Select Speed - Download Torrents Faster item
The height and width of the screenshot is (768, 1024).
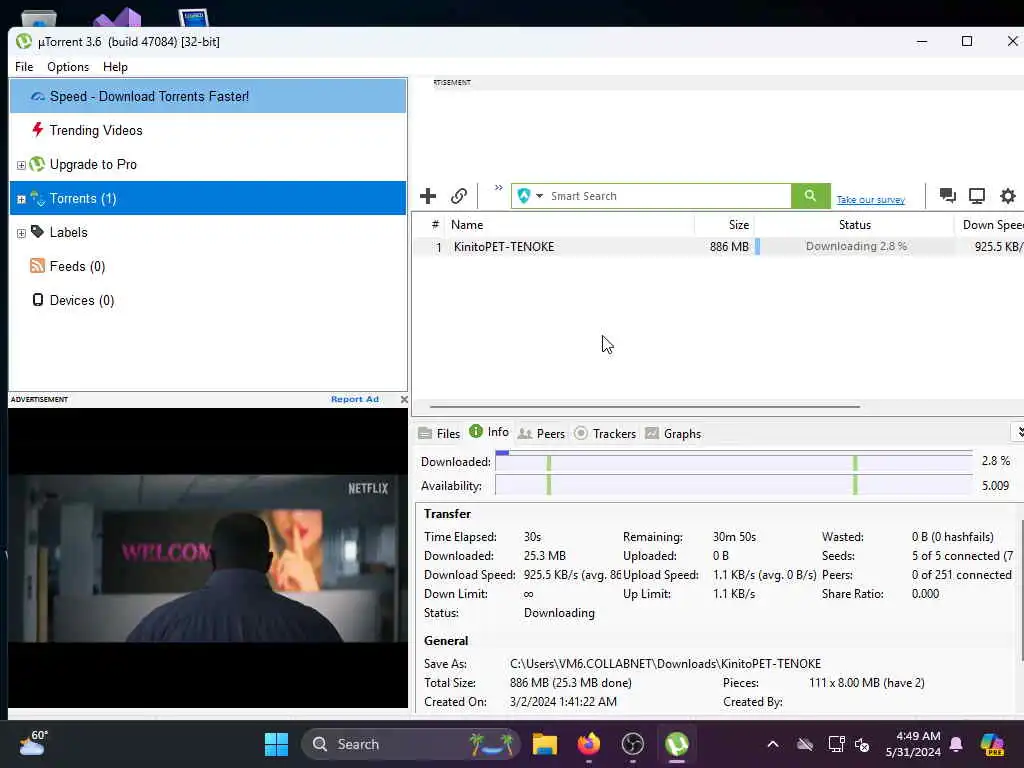208,96
